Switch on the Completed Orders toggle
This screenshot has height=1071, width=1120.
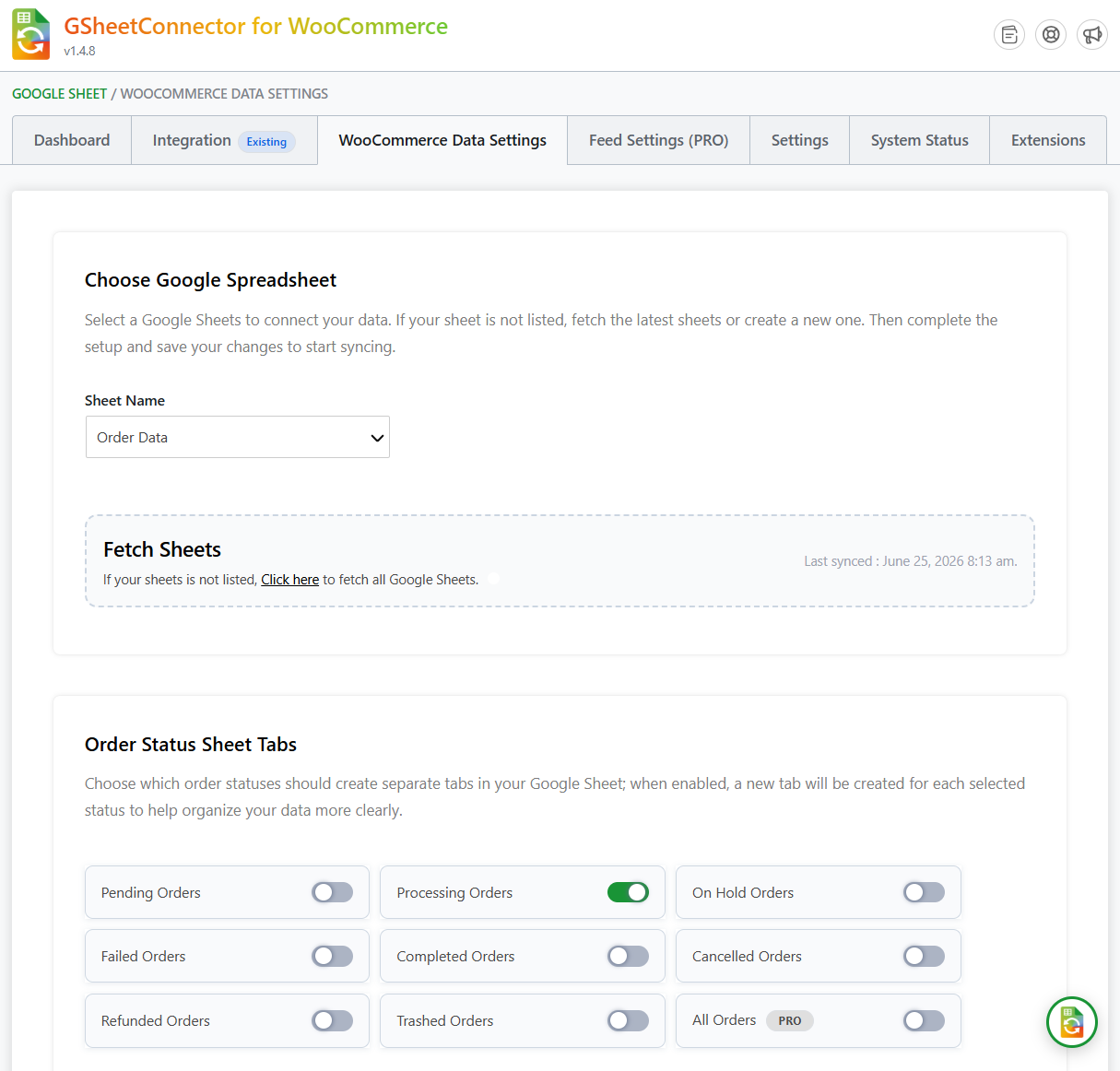[628, 957]
